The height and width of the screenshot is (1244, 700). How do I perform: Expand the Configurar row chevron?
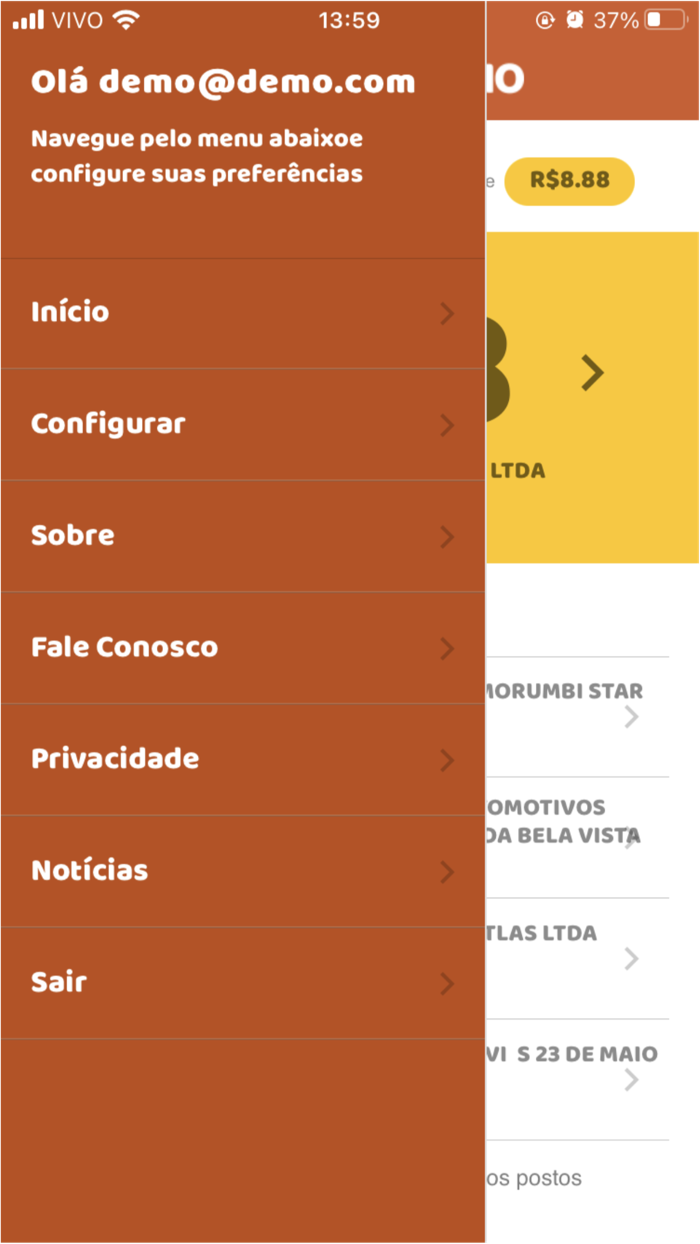447,425
